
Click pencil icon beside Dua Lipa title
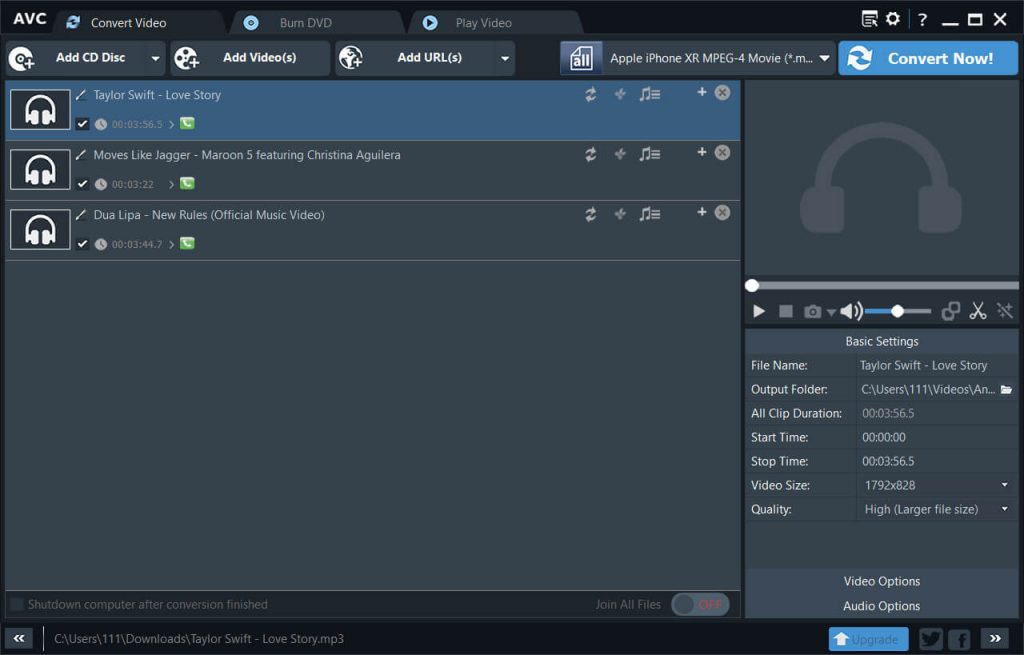81,216
